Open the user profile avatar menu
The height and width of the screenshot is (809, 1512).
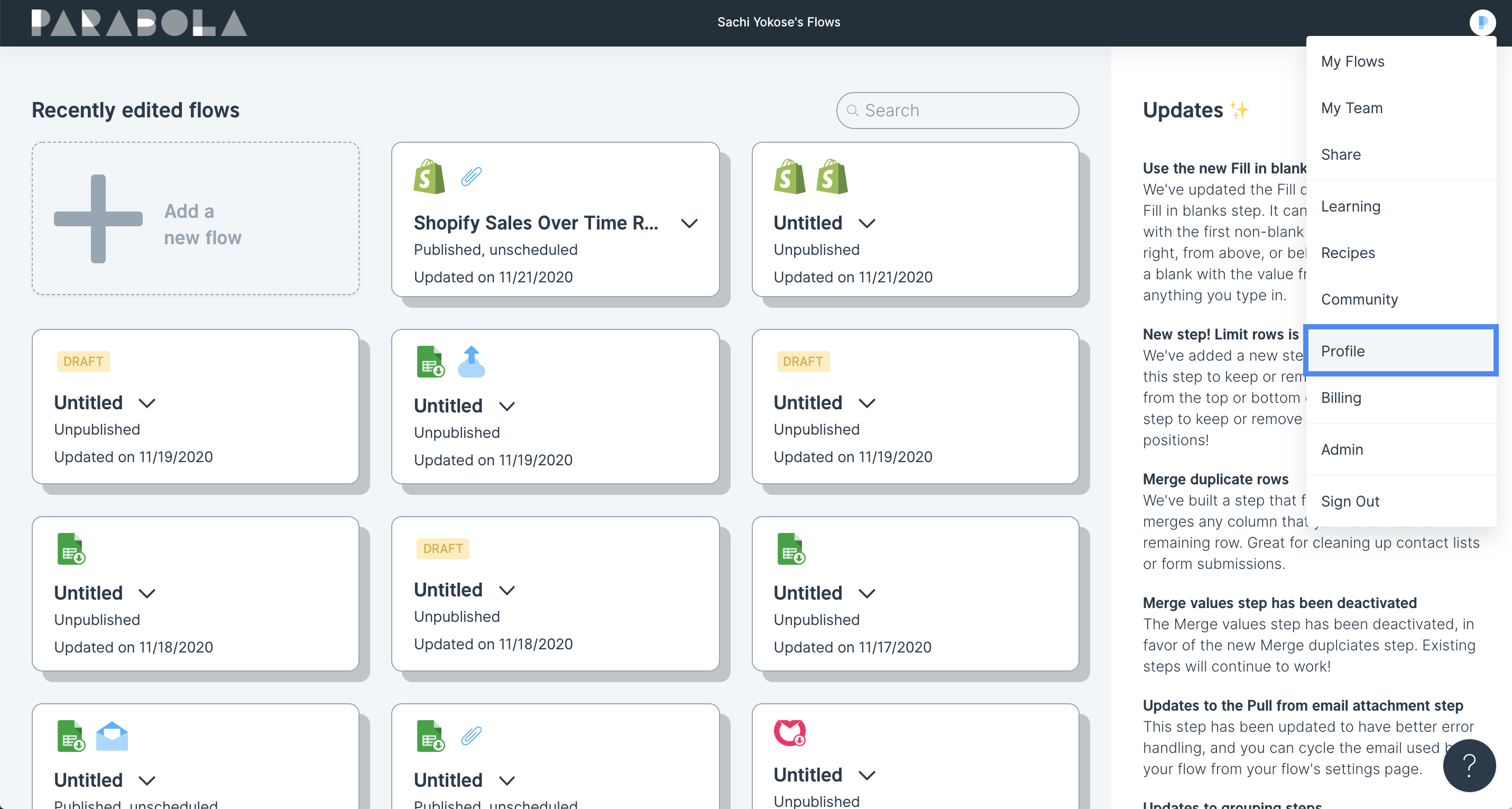[1481, 22]
